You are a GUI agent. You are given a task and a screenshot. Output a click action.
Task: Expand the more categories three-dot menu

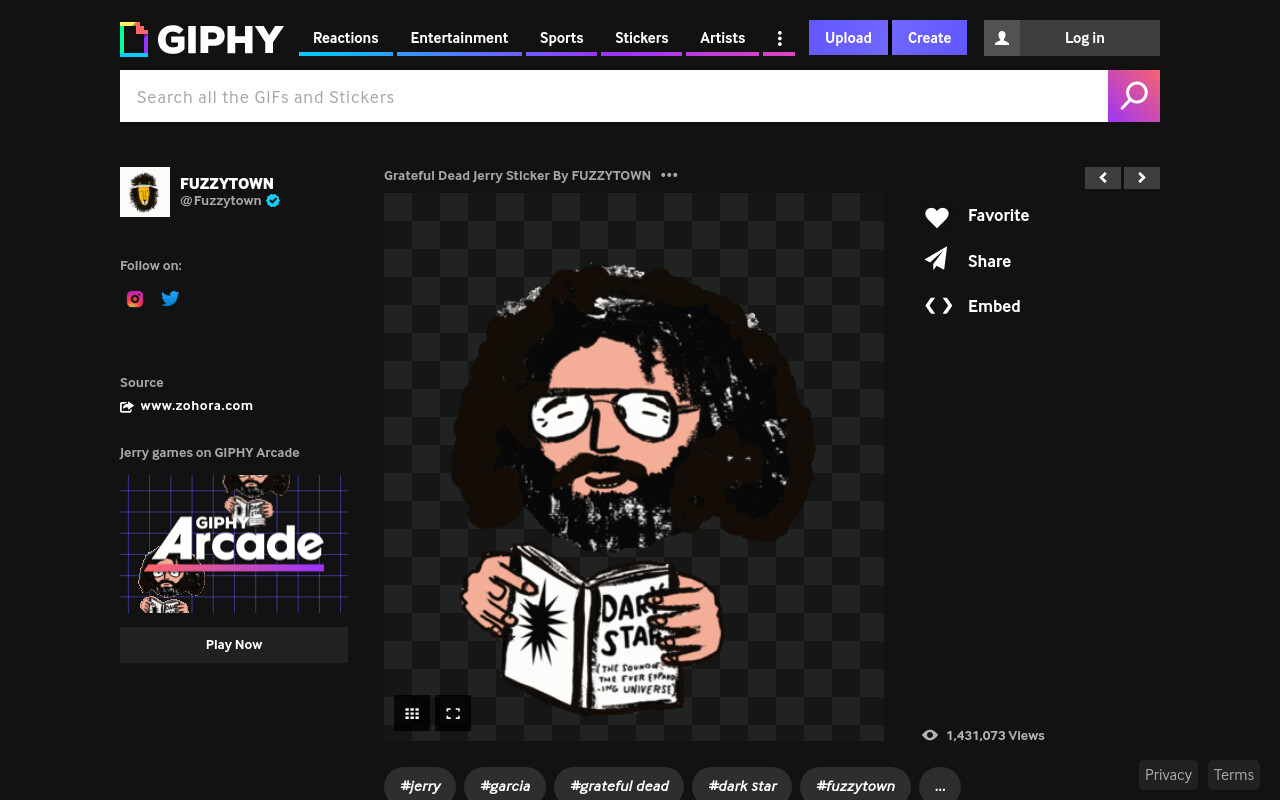pyautogui.click(x=779, y=38)
